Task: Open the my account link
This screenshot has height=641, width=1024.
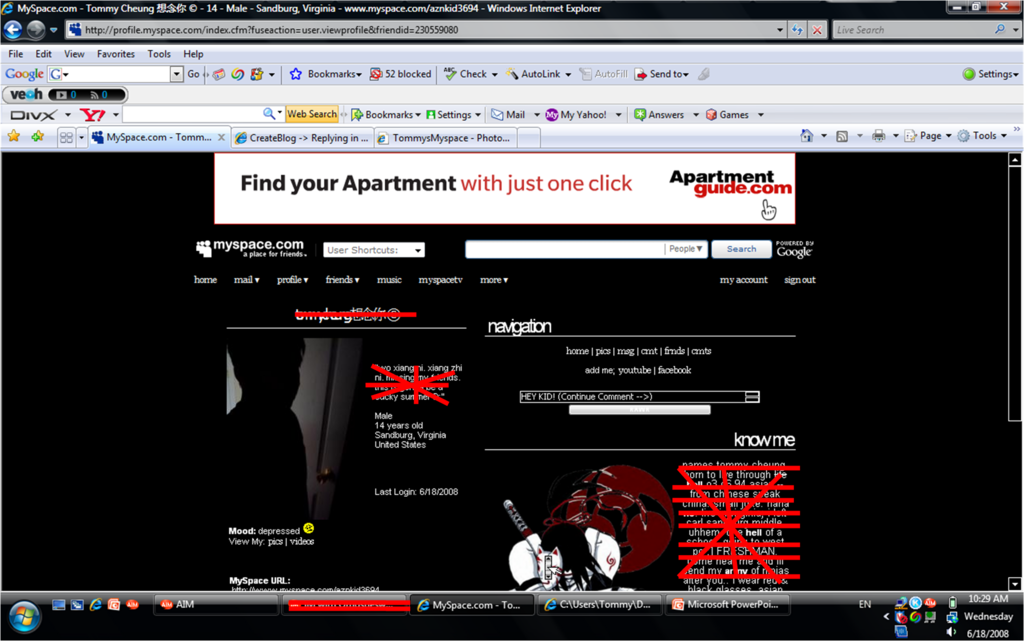Action: [x=743, y=279]
